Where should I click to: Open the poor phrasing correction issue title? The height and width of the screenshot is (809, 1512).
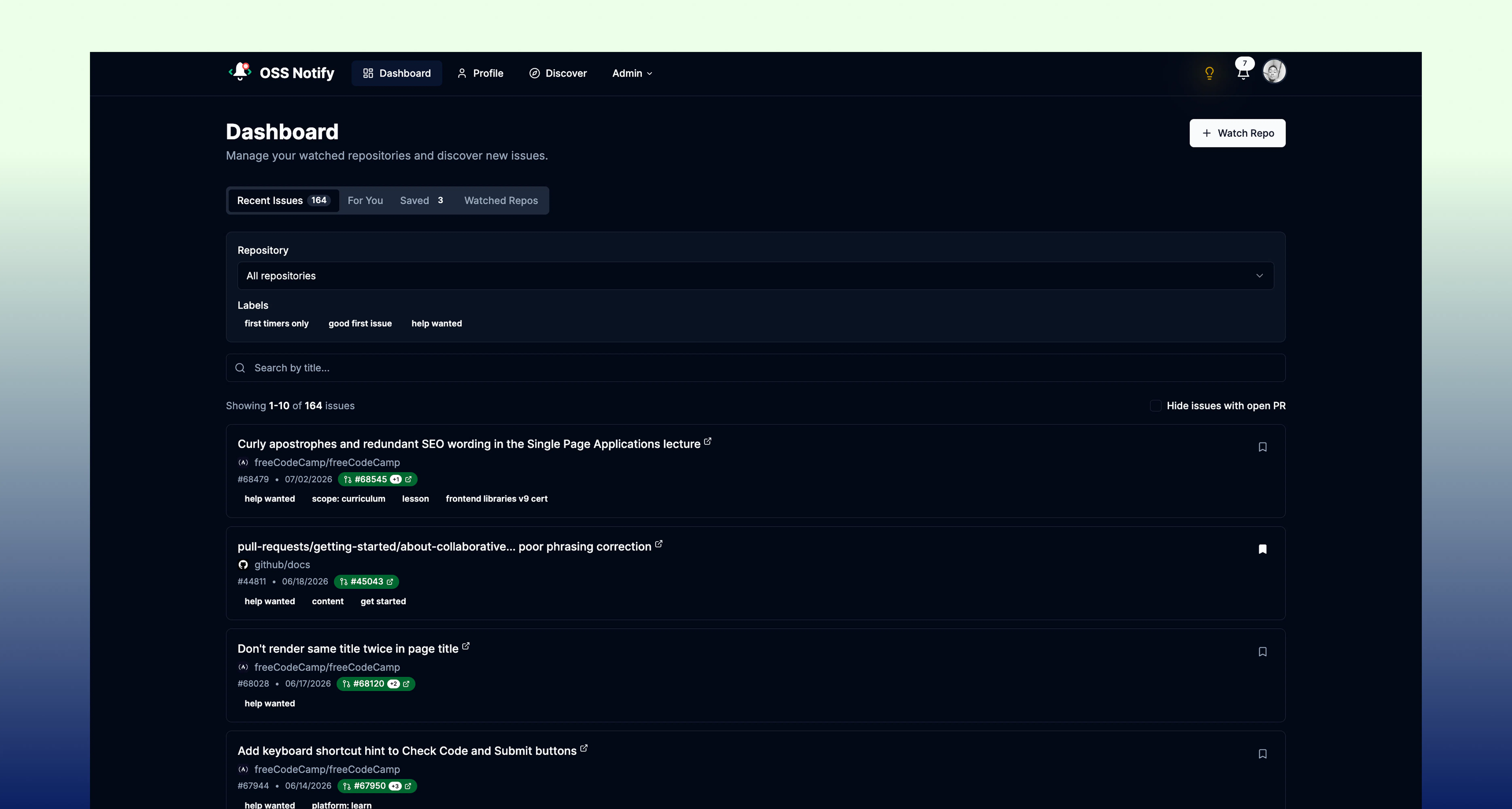tap(444, 547)
